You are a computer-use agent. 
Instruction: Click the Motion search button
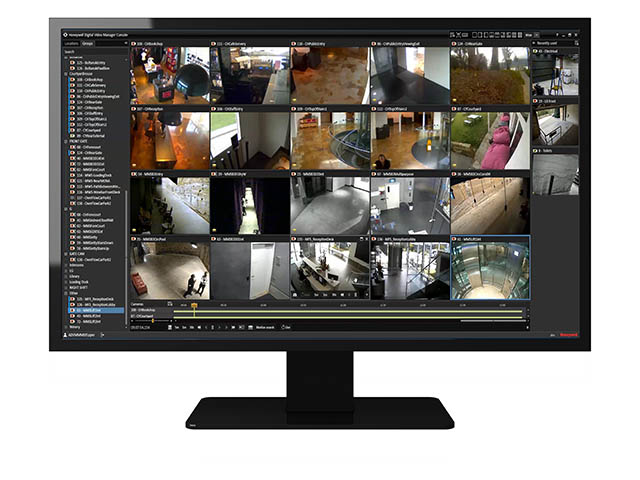[x=266, y=327]
